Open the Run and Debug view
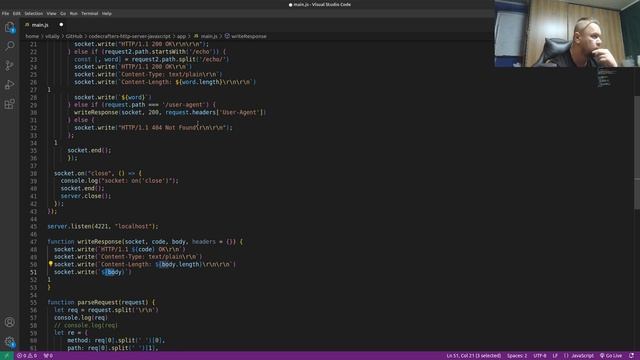The height and width of the screenshot is (360, 640). (x=9, y=84)
